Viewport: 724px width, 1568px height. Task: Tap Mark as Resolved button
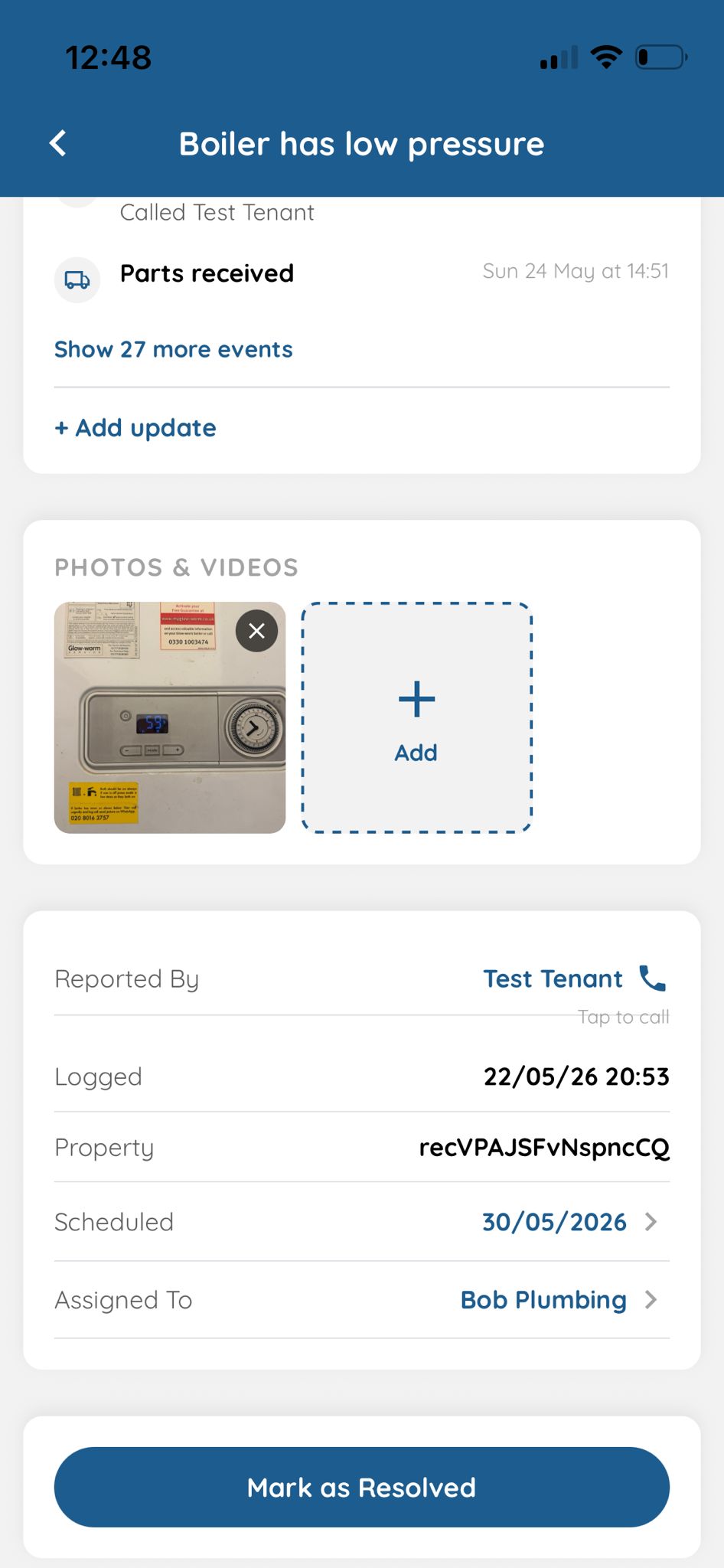click(362, 1488)
